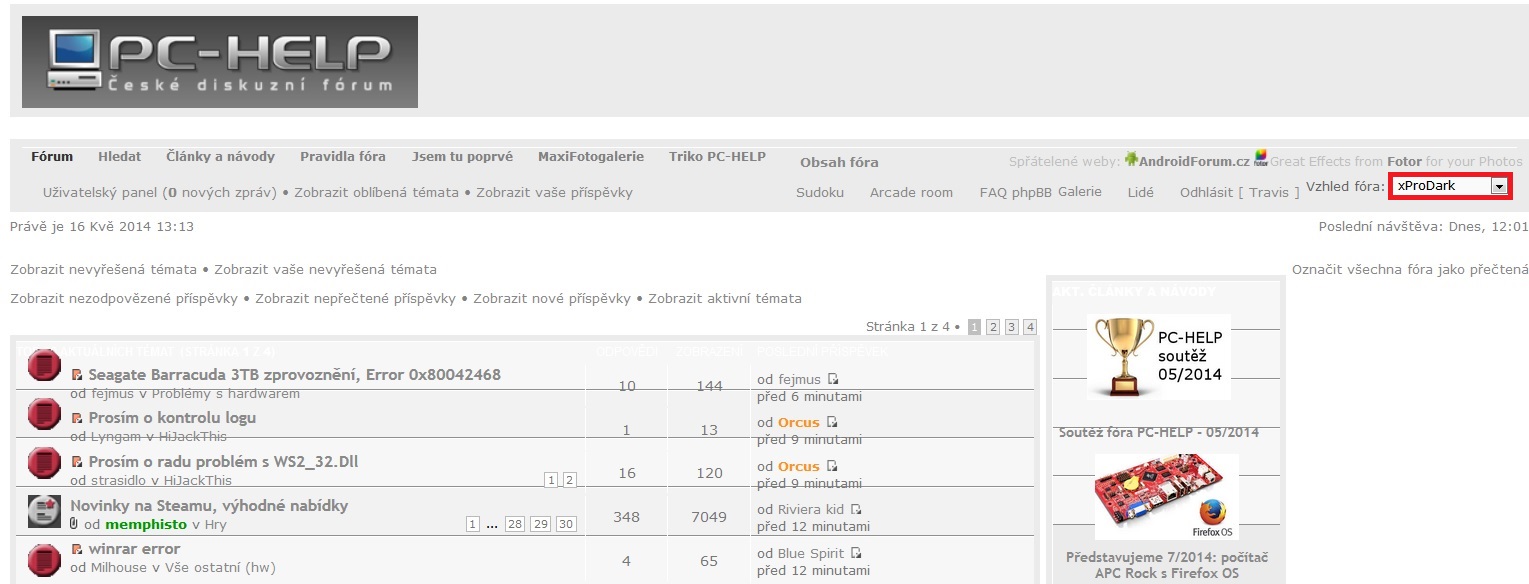The image size is (1529, 584).
Task: Go to topic list page 2
Action: [993, 327]
